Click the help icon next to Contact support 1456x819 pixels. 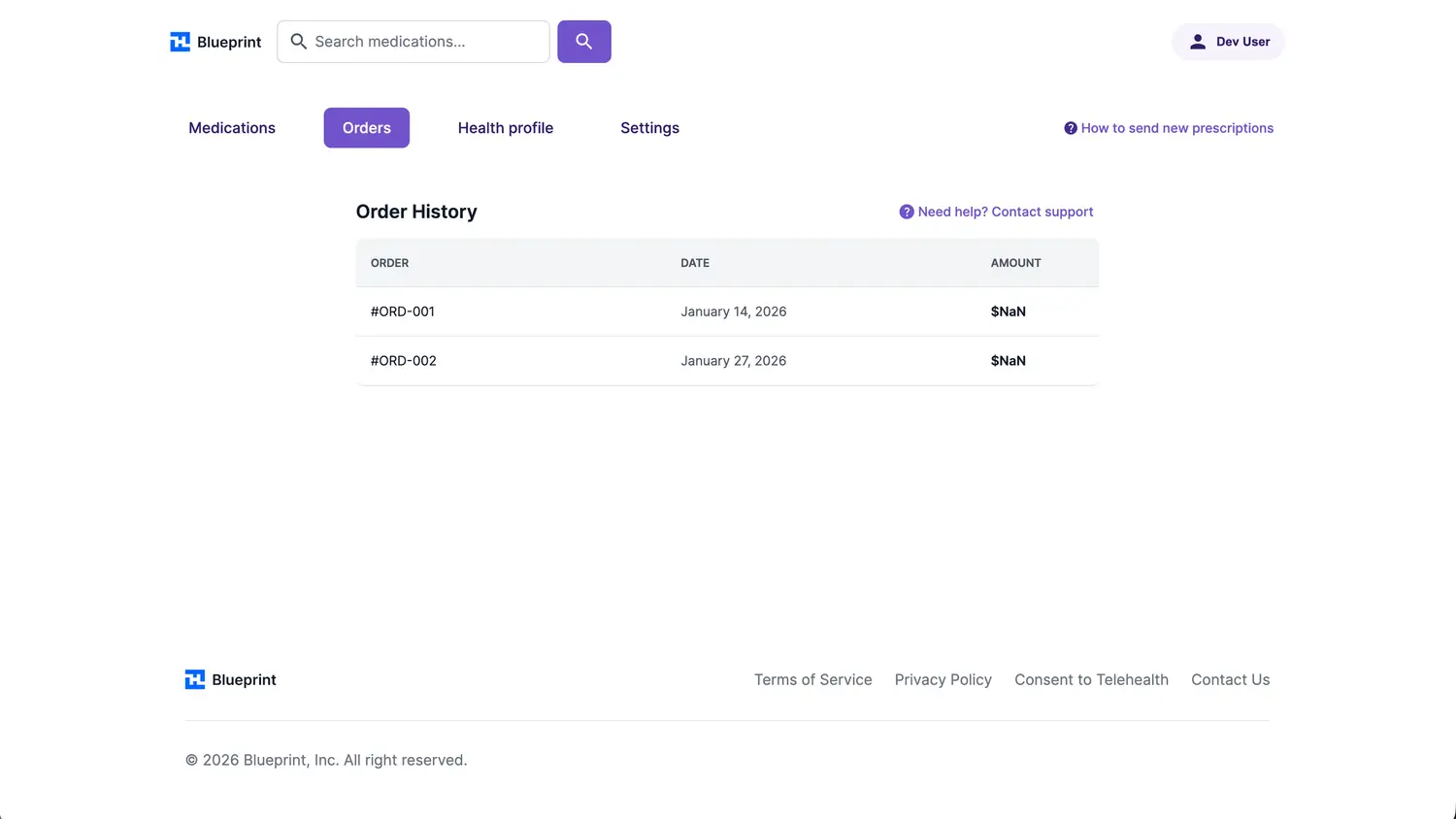[x=907, y=212]
